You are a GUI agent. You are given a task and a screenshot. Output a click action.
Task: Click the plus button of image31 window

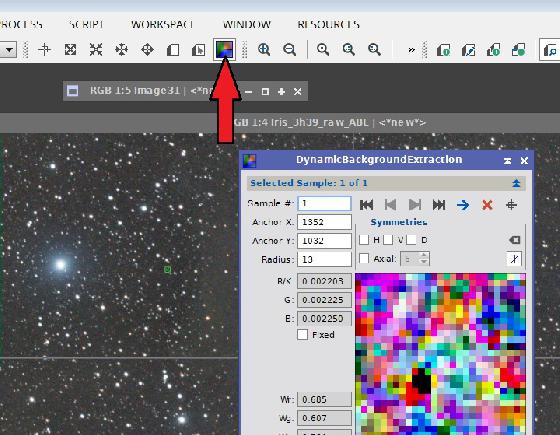point(281,91)
